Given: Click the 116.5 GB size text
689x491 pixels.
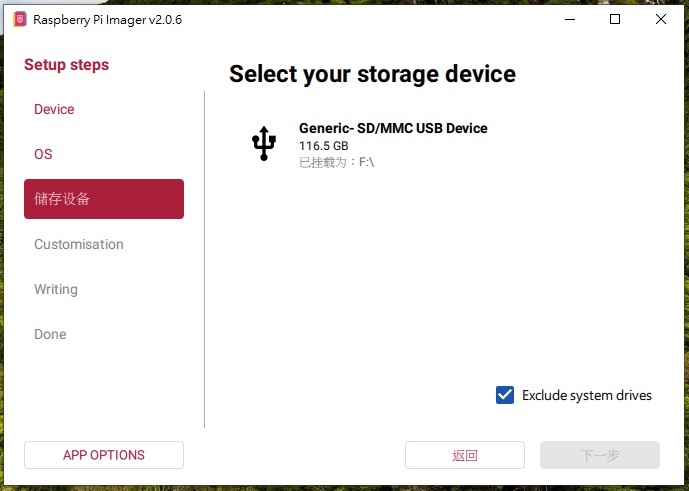Looking at the screenshot, I should pos(324,146).
